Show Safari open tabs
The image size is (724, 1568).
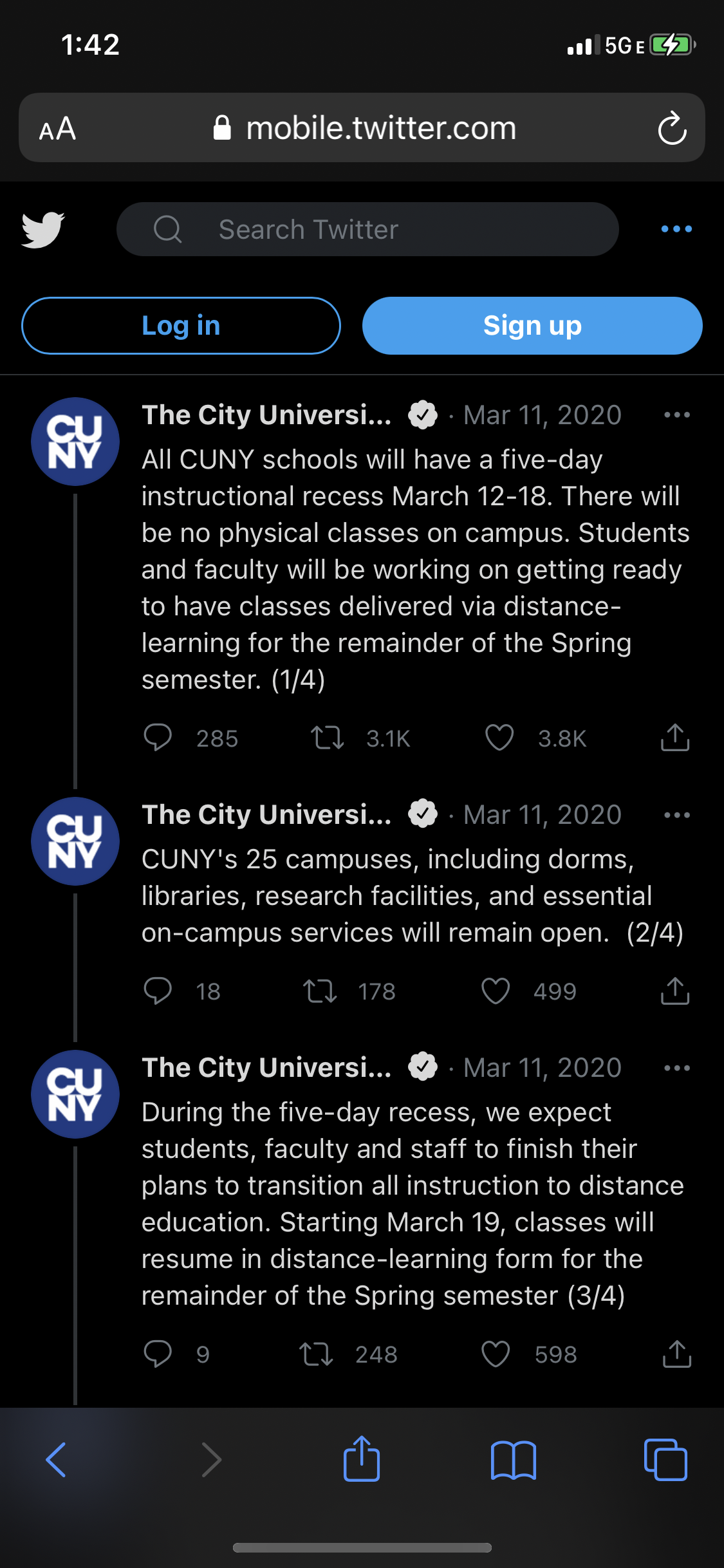665,1460
